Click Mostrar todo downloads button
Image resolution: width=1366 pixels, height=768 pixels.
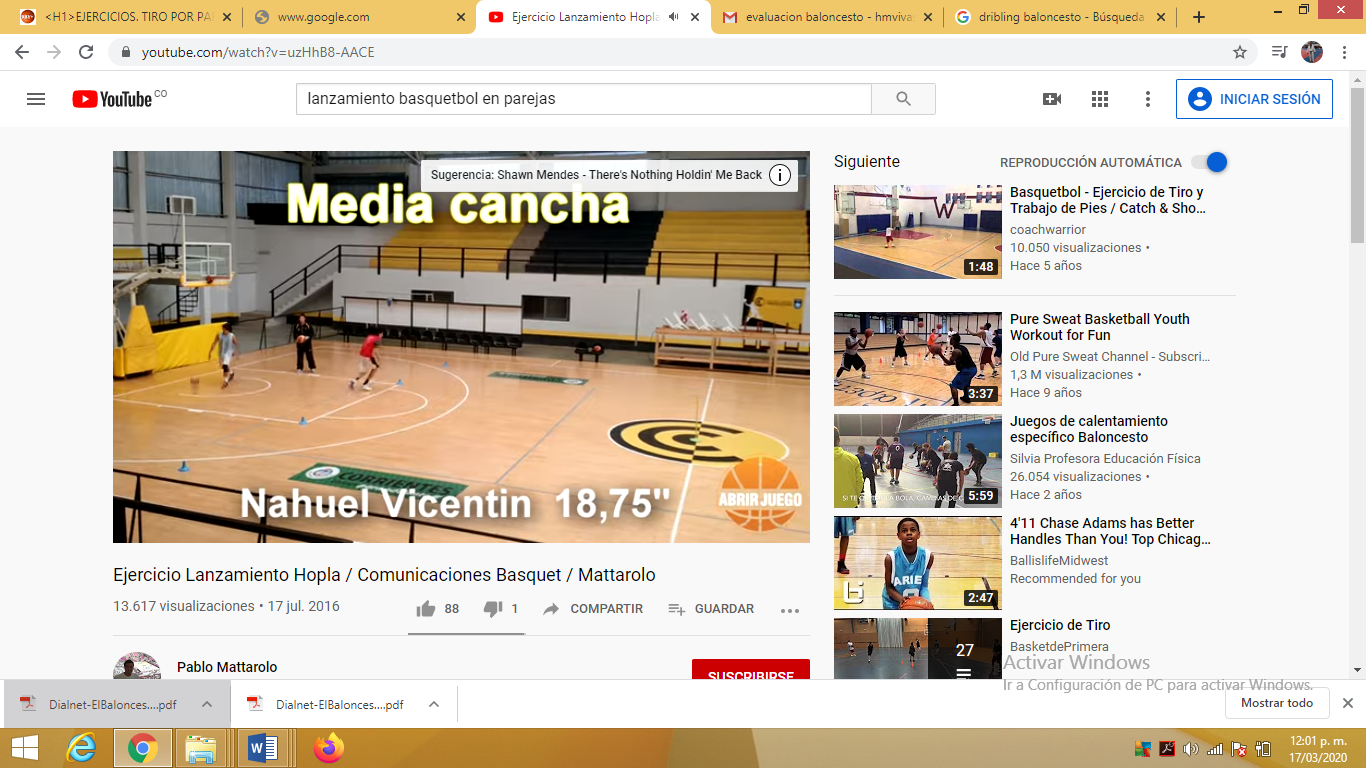coord(1277,703)
